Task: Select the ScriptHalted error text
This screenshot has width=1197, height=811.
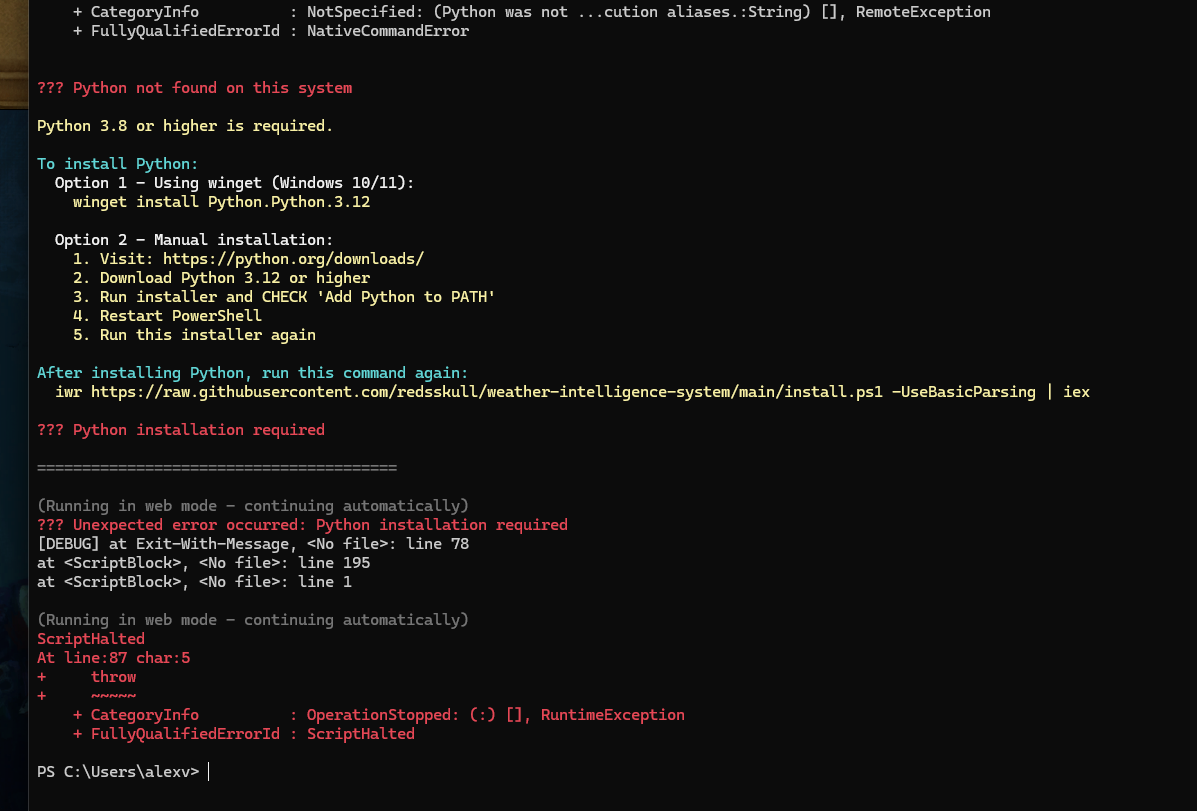Action: (x=90, y=638)
